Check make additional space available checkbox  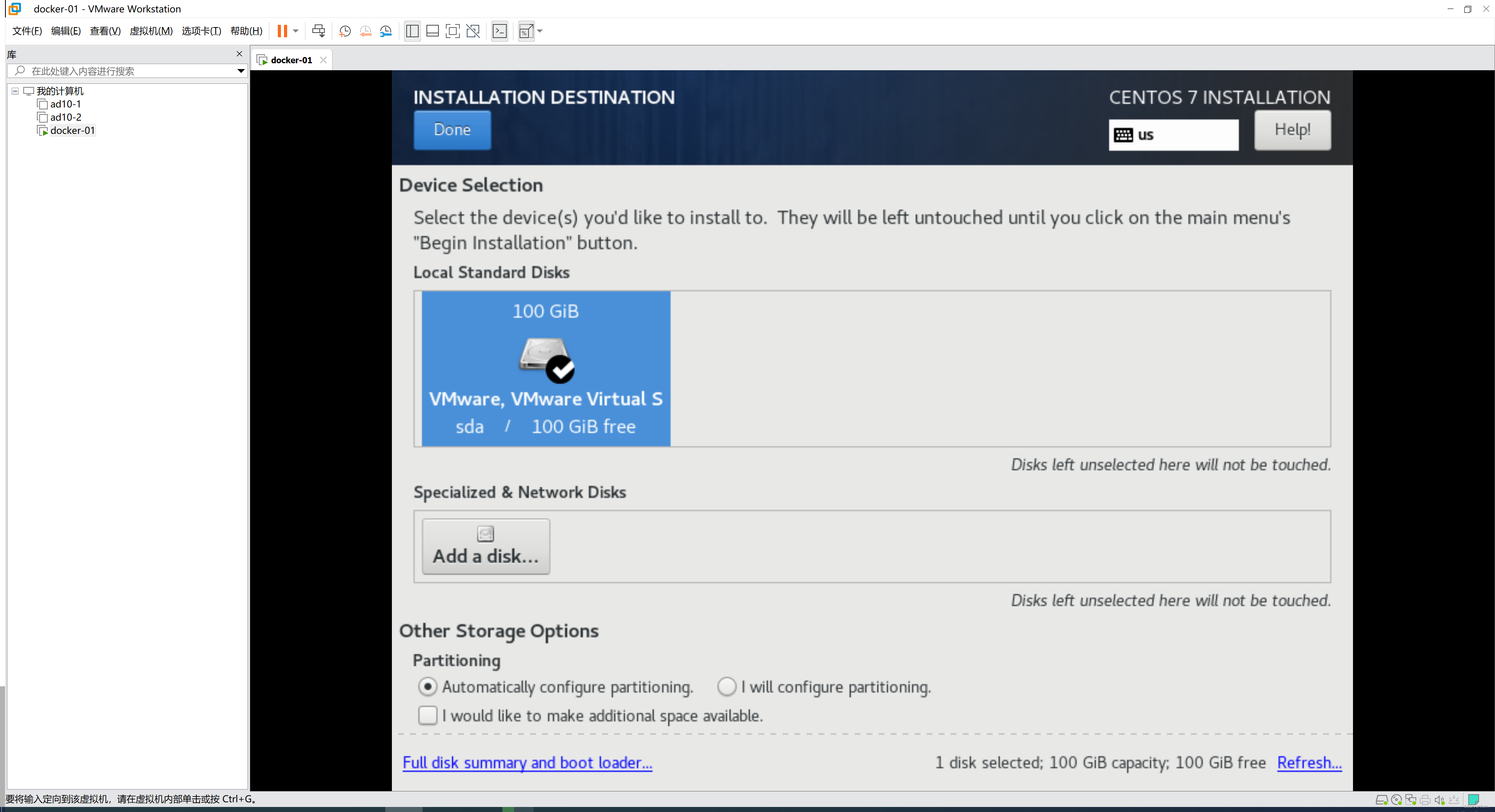coord(428,715)
